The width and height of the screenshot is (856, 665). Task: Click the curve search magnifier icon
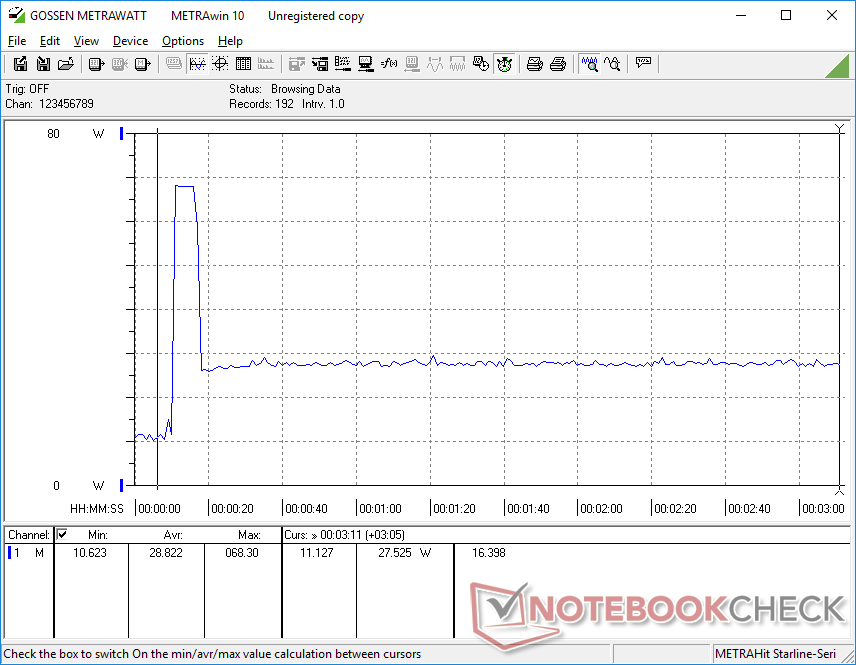pyautogui.click(x=613, y=64)
